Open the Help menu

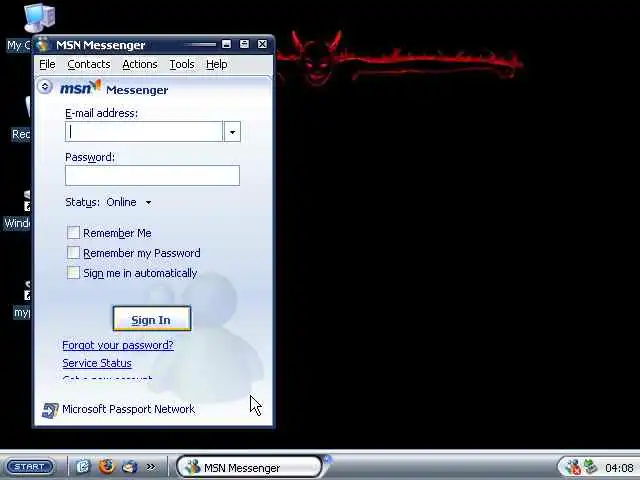coord(216,64)
